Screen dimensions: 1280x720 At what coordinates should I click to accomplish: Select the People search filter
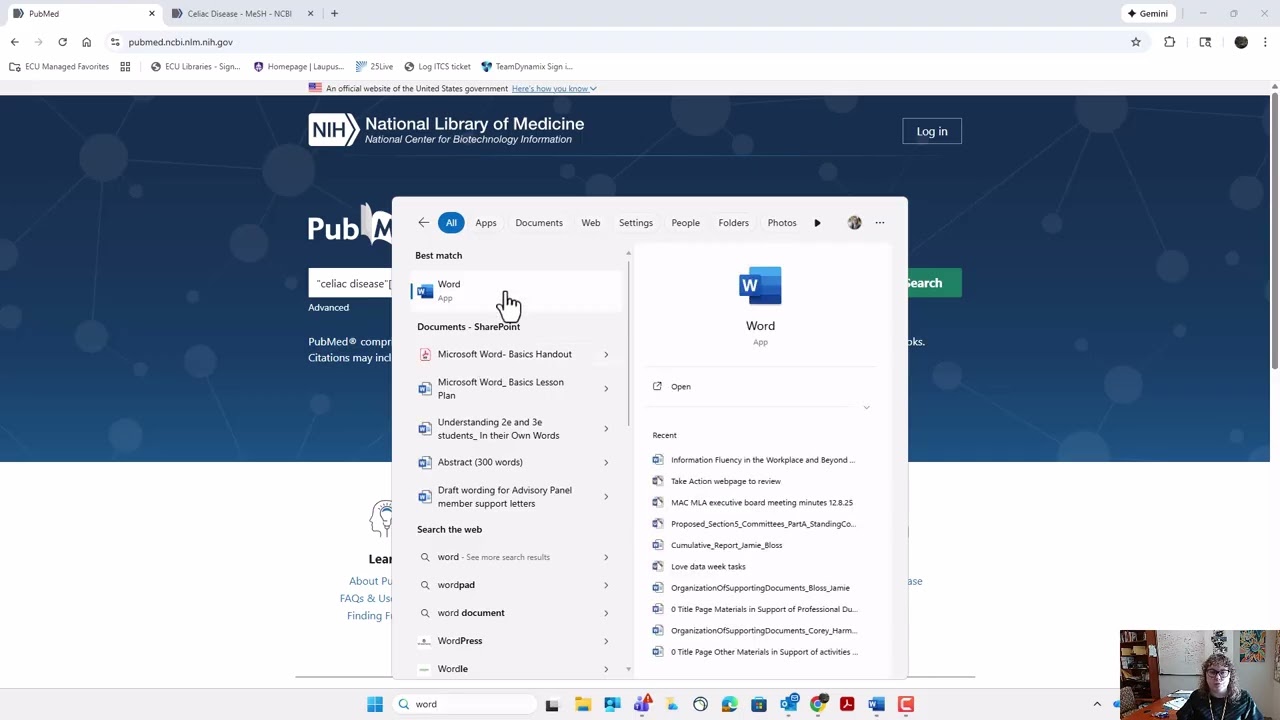[x=686, y=223]
